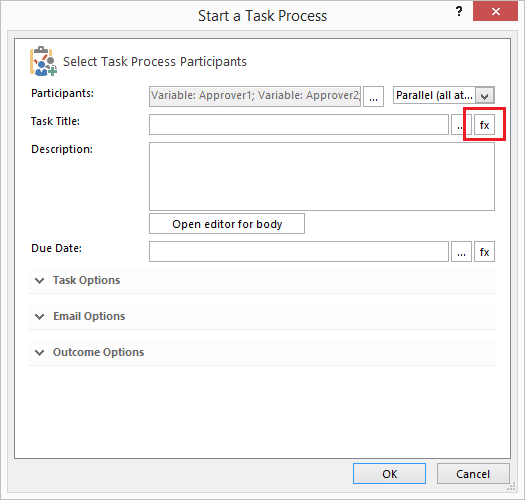Viewport: 525px width, 500px height.
Task: Click the resize grip in dialog corner
Action: click(511, 487)
